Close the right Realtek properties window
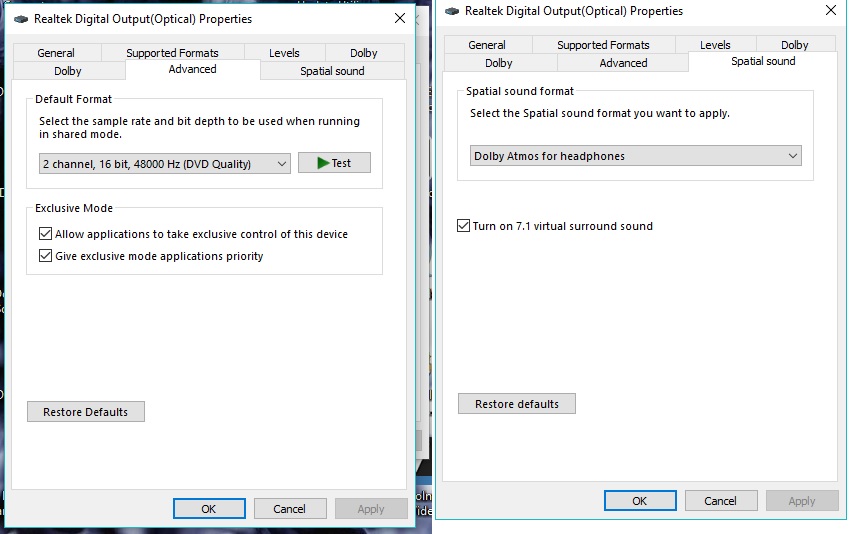The image size is (858, 534). tap(831, 10)
